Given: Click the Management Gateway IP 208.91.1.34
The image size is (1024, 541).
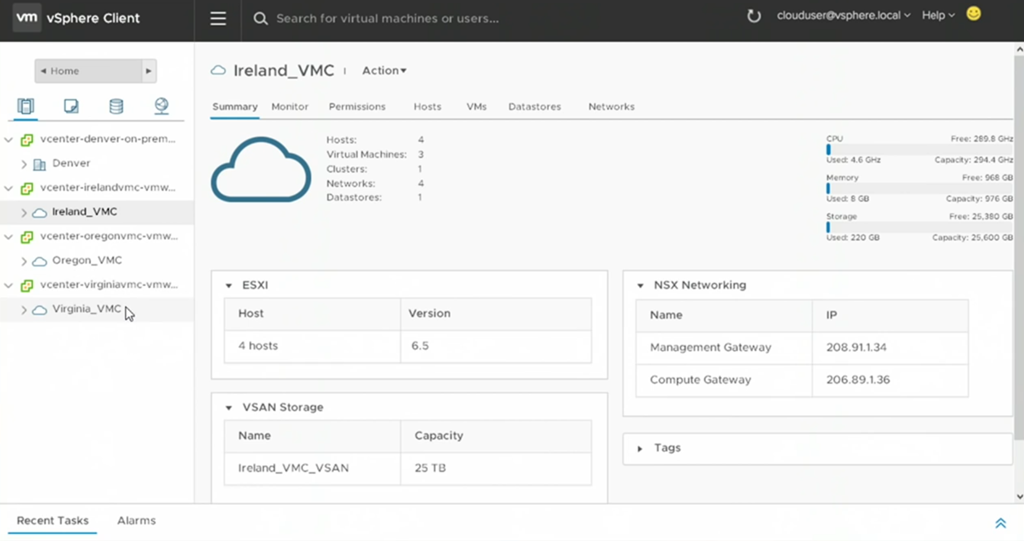Looking at the screenshot, I should 856,348.
